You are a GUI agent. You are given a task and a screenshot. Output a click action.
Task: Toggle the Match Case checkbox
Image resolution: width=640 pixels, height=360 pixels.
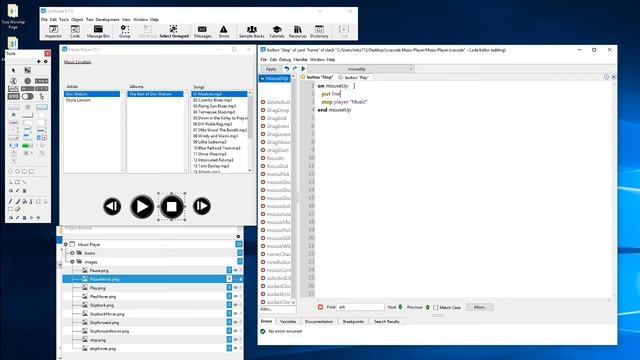tap(436, 307)
